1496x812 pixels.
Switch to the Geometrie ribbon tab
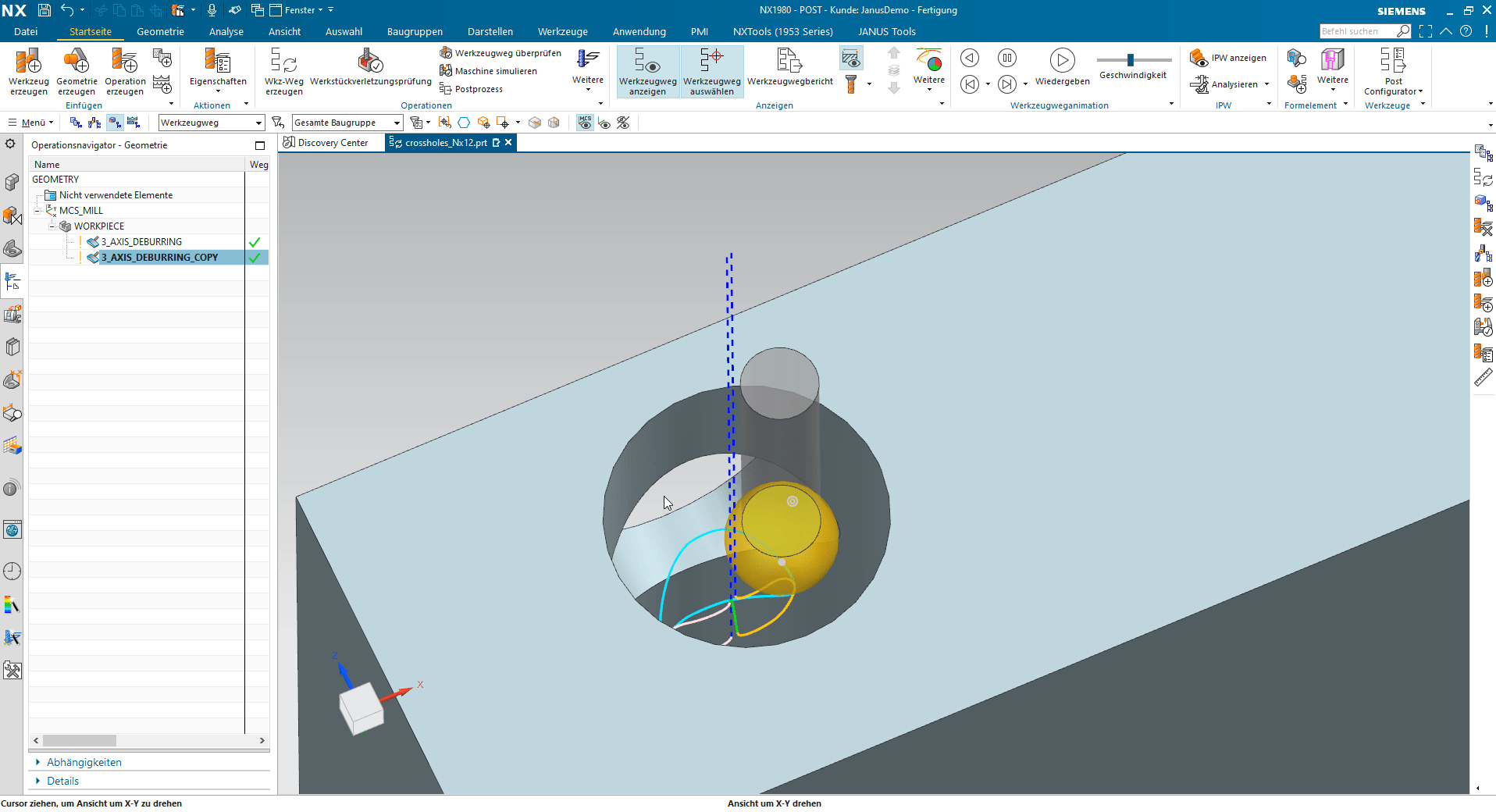(160, 31)
